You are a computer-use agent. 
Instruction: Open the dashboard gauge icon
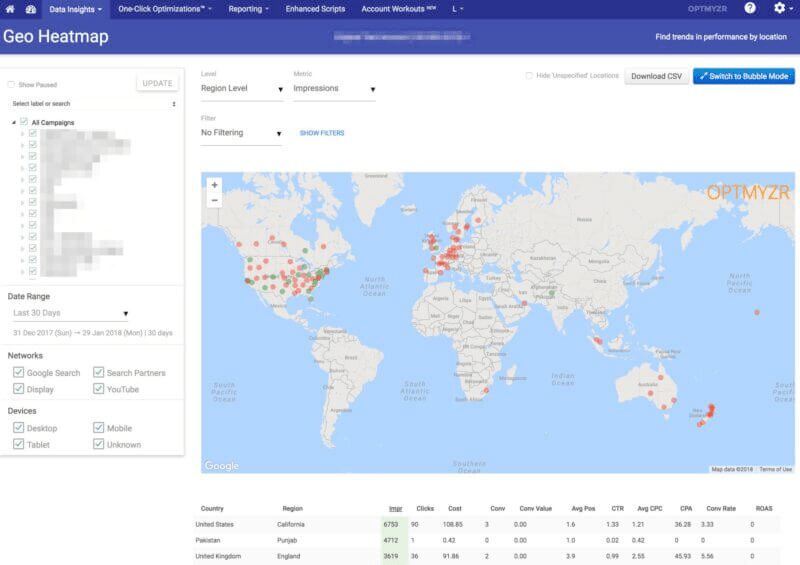[31, 9]
